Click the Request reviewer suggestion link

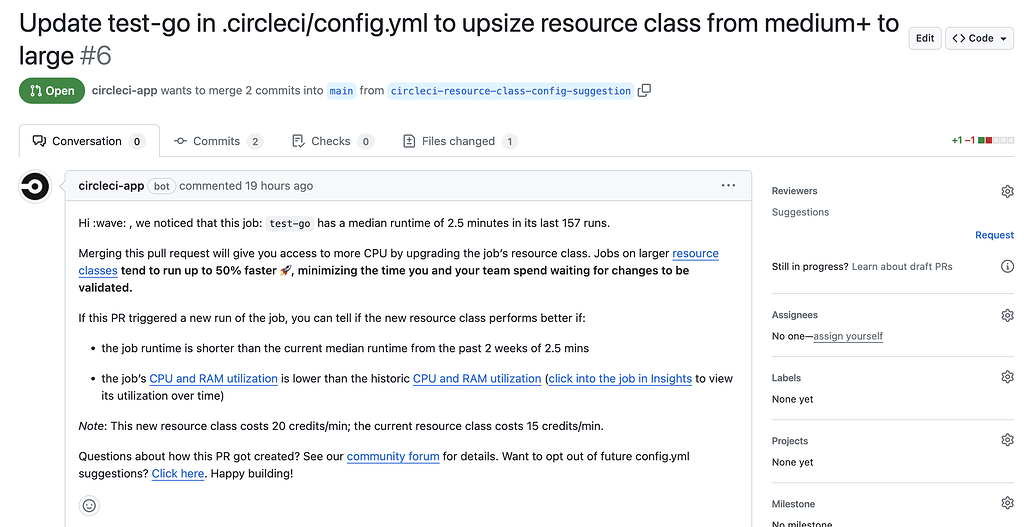tap(994, 235)
